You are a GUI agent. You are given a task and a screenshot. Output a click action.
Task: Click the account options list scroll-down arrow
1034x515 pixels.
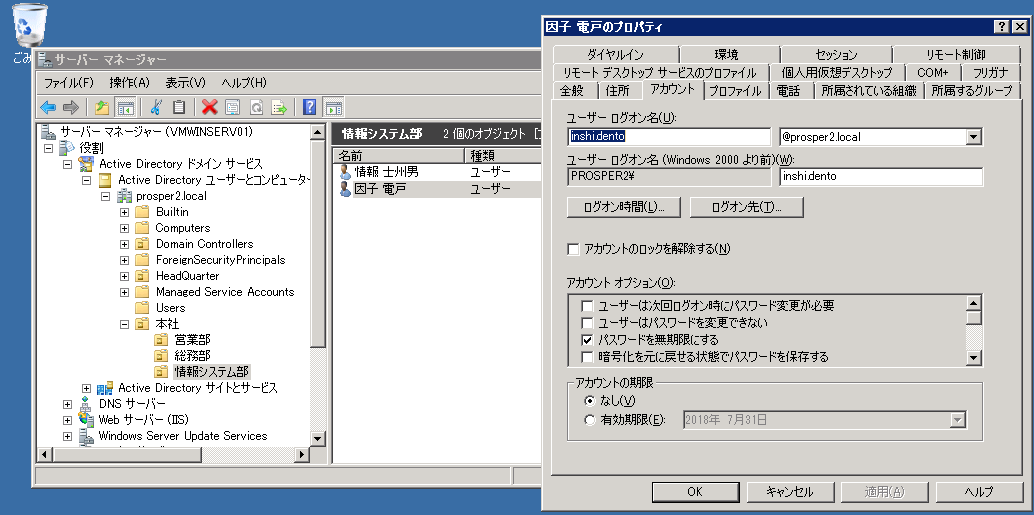(974, 357)
